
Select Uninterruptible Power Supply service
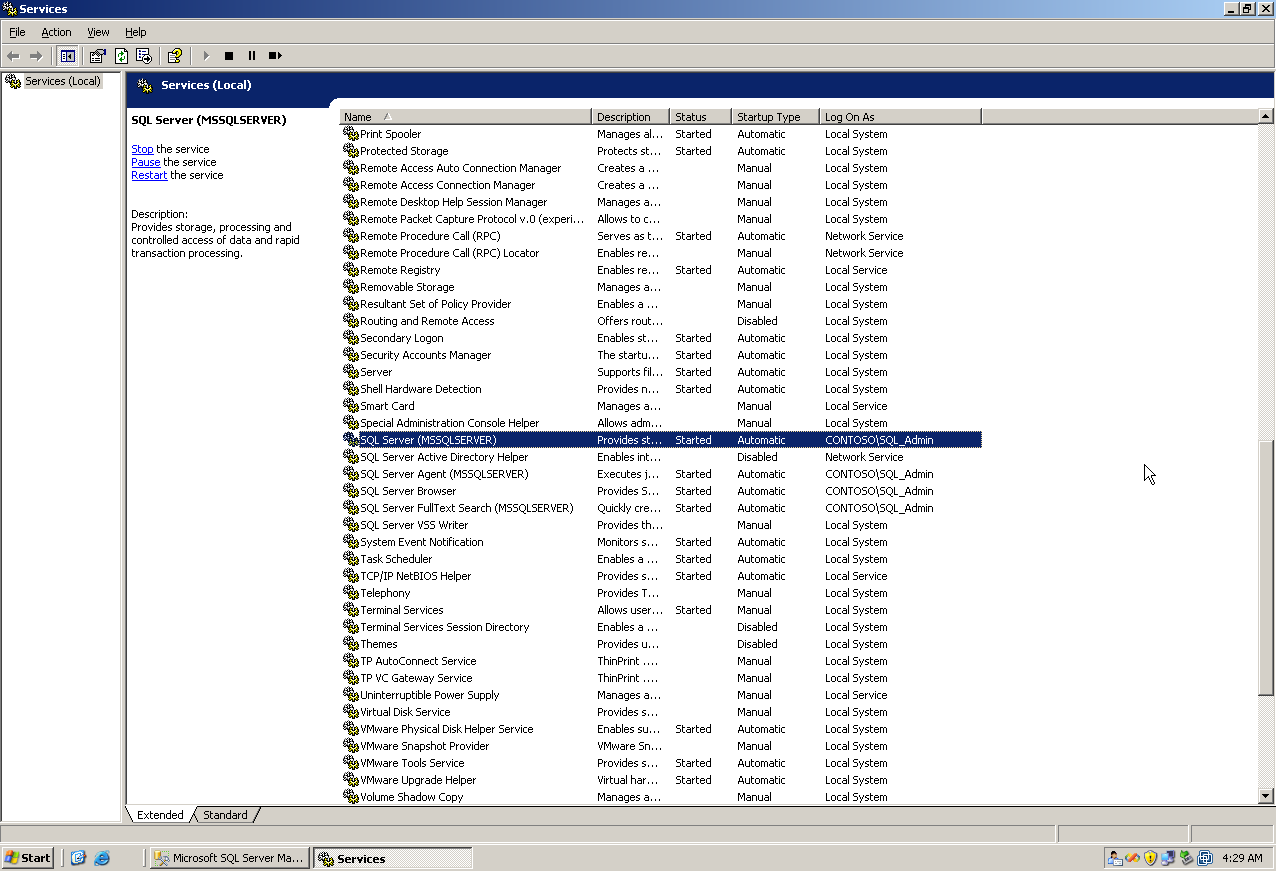[429, 695]
